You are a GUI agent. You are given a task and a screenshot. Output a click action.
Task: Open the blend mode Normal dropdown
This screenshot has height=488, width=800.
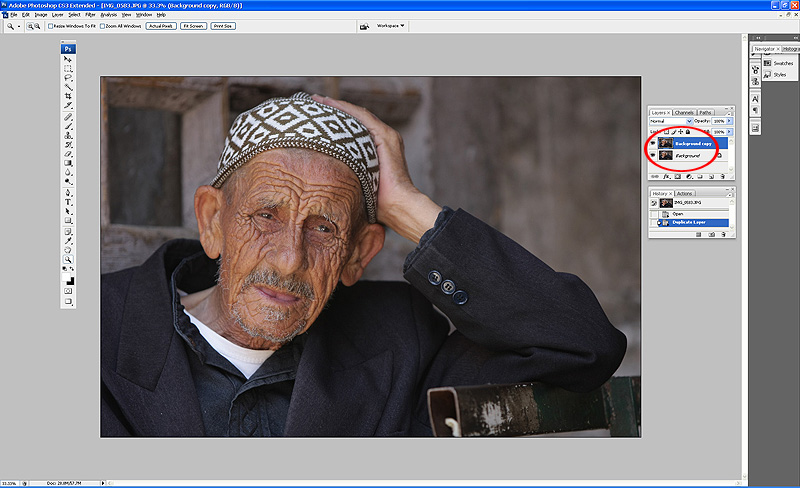668,121
